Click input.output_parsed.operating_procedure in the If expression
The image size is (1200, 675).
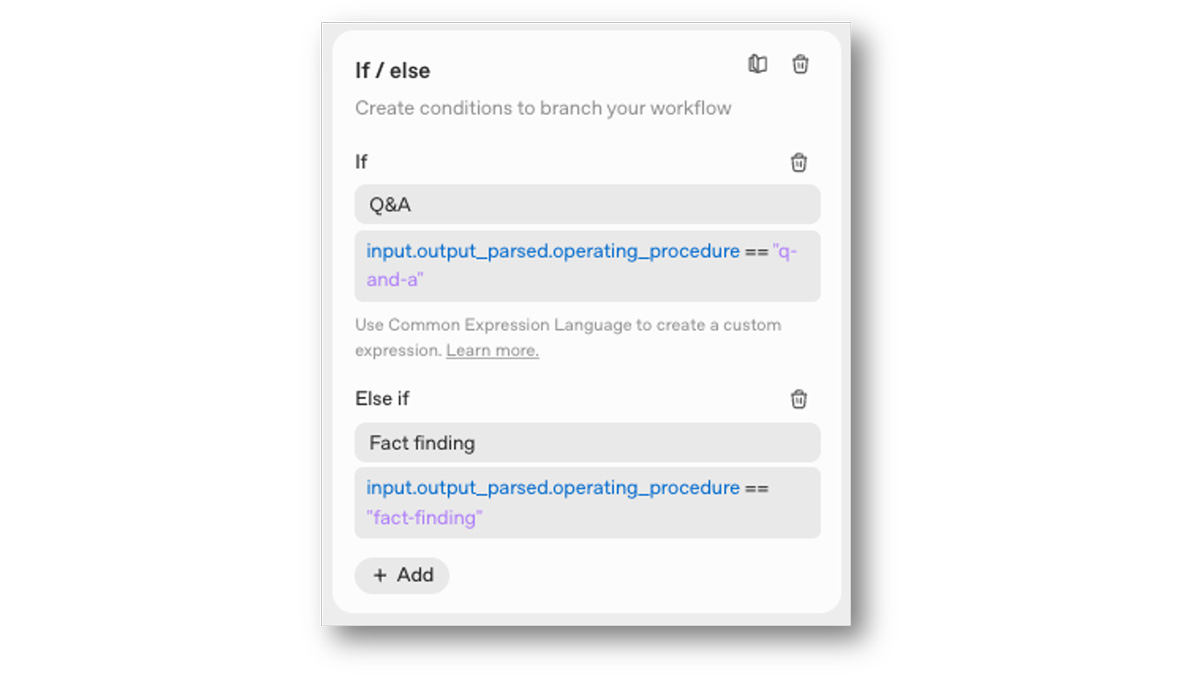coord(553,251)
